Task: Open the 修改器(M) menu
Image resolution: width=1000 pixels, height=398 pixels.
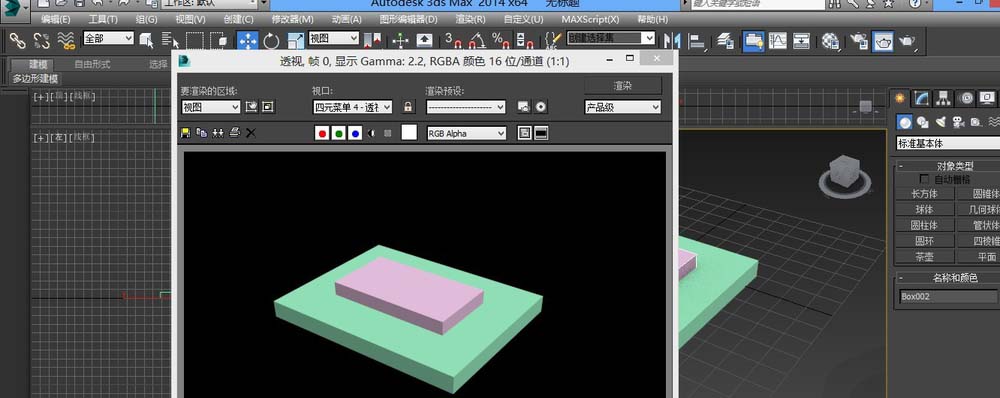Action: [292, 19]
